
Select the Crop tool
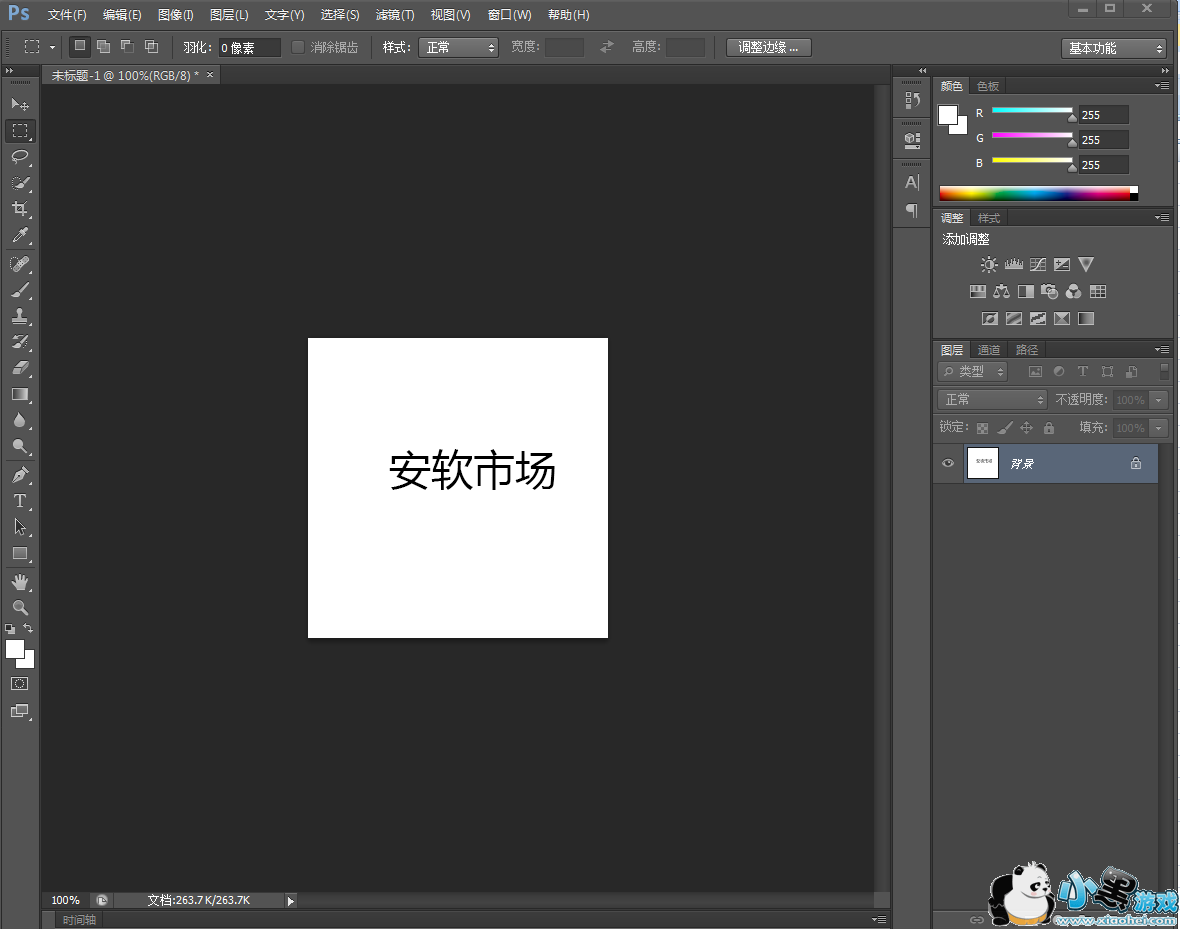20,209
